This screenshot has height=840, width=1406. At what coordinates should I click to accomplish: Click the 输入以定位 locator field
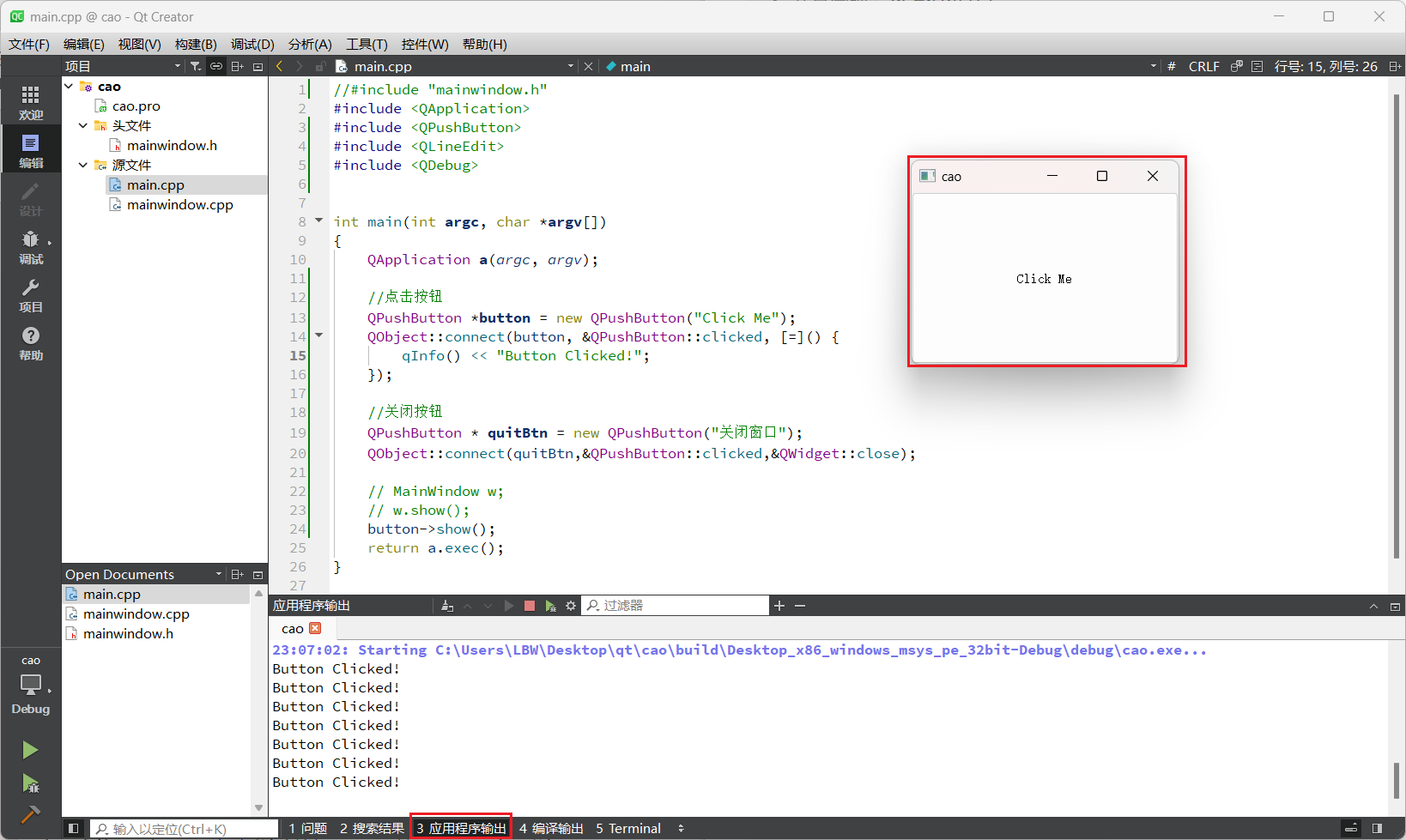pos(185,829)
